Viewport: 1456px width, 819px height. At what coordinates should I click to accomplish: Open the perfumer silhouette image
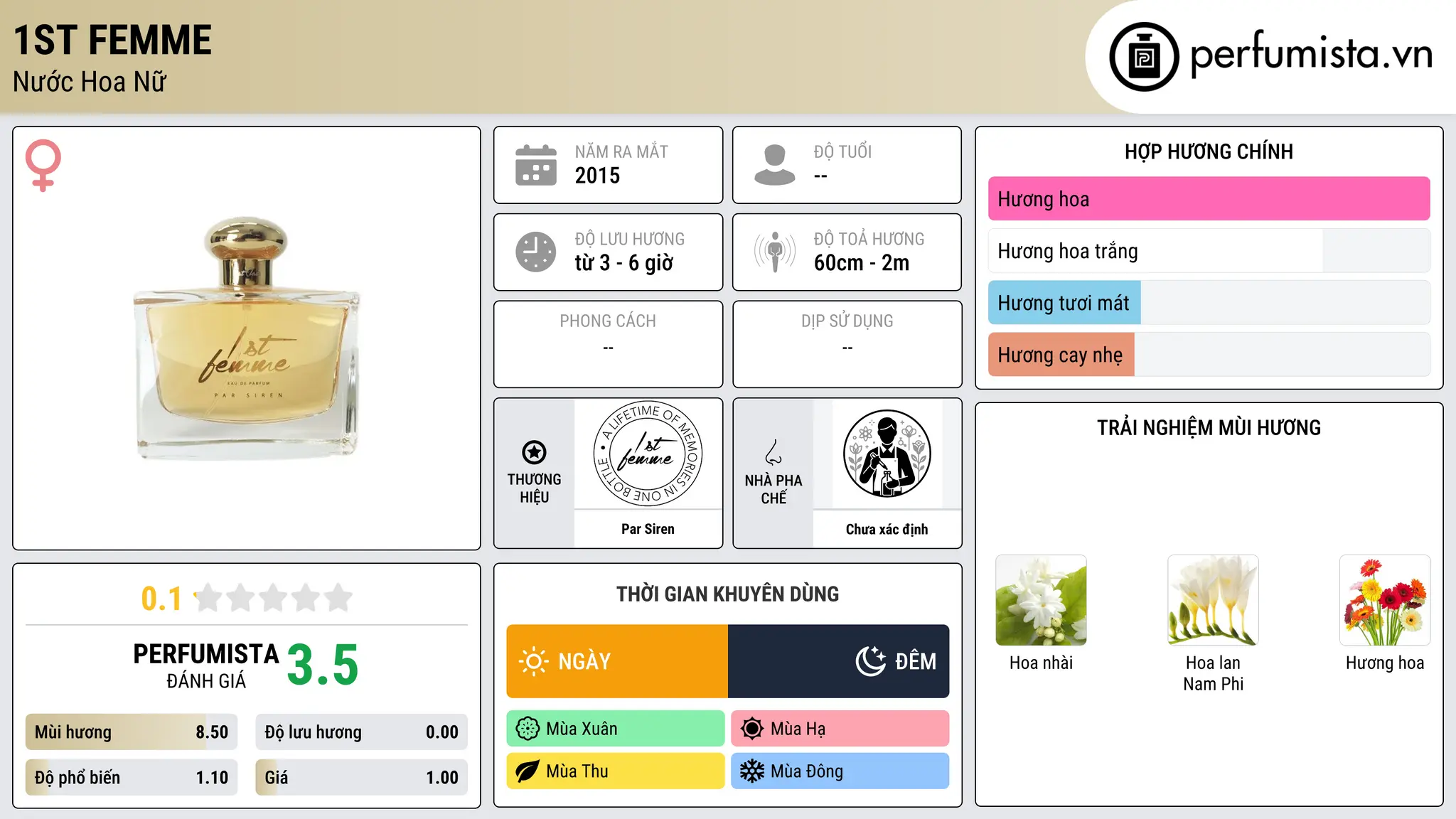pyautogui.click(x=887, y=454)
